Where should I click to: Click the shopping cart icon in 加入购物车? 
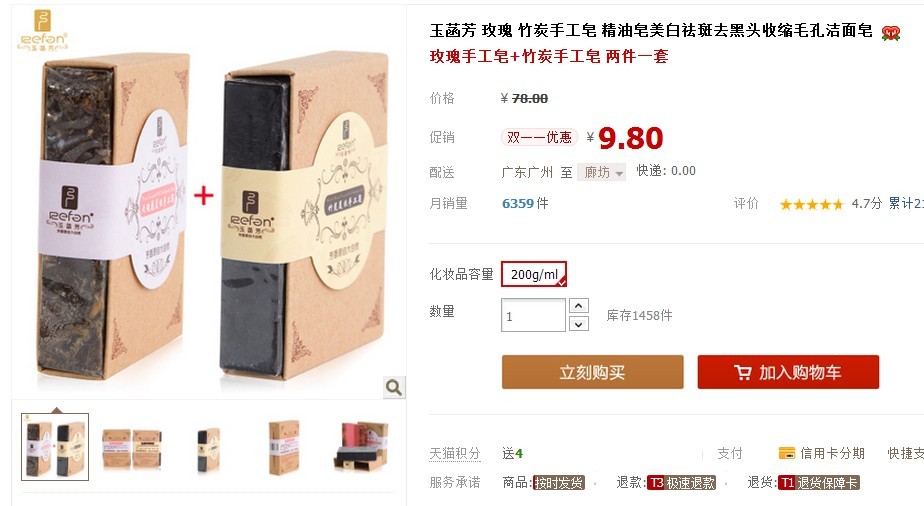742,372
